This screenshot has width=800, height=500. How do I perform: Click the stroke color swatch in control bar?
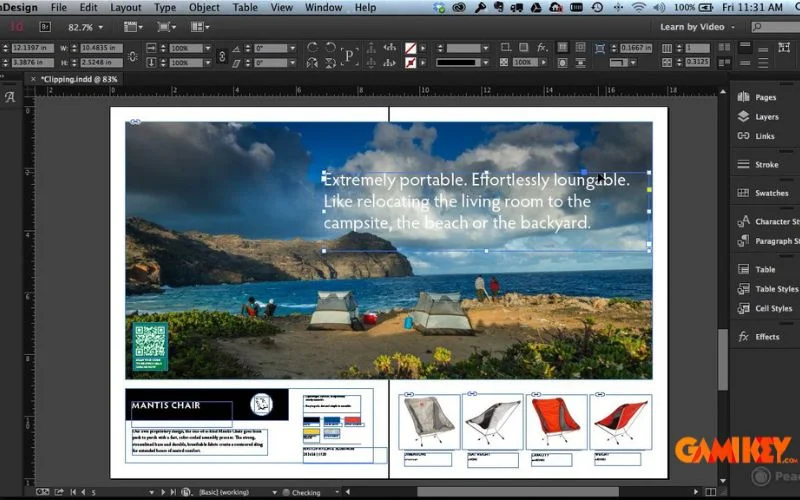pos(410,63)
